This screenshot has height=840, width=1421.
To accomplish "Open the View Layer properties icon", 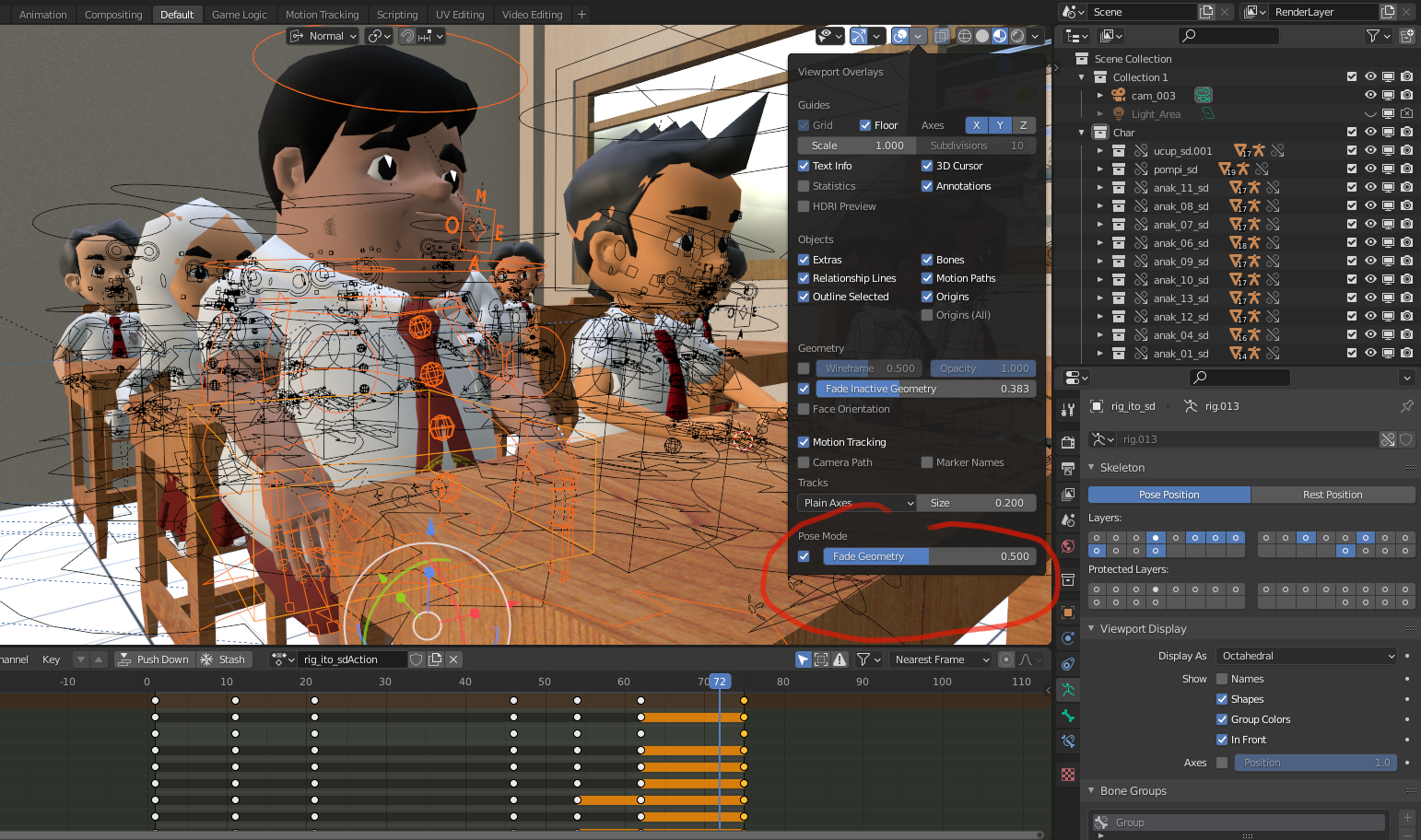I will tap(1068, 495).
